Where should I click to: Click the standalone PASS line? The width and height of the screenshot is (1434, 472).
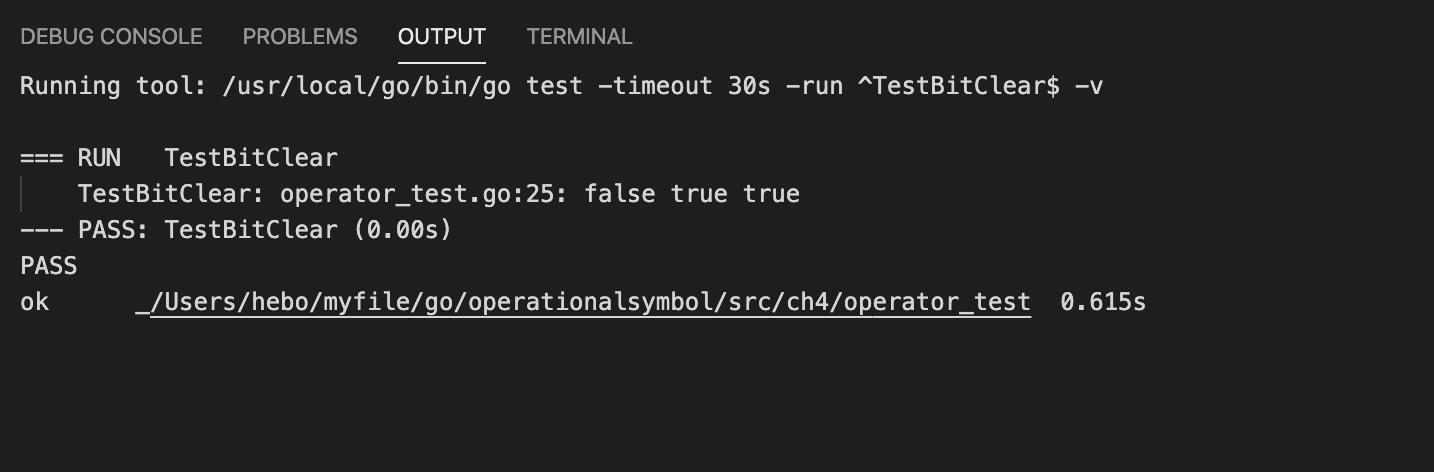click(48, 266)
